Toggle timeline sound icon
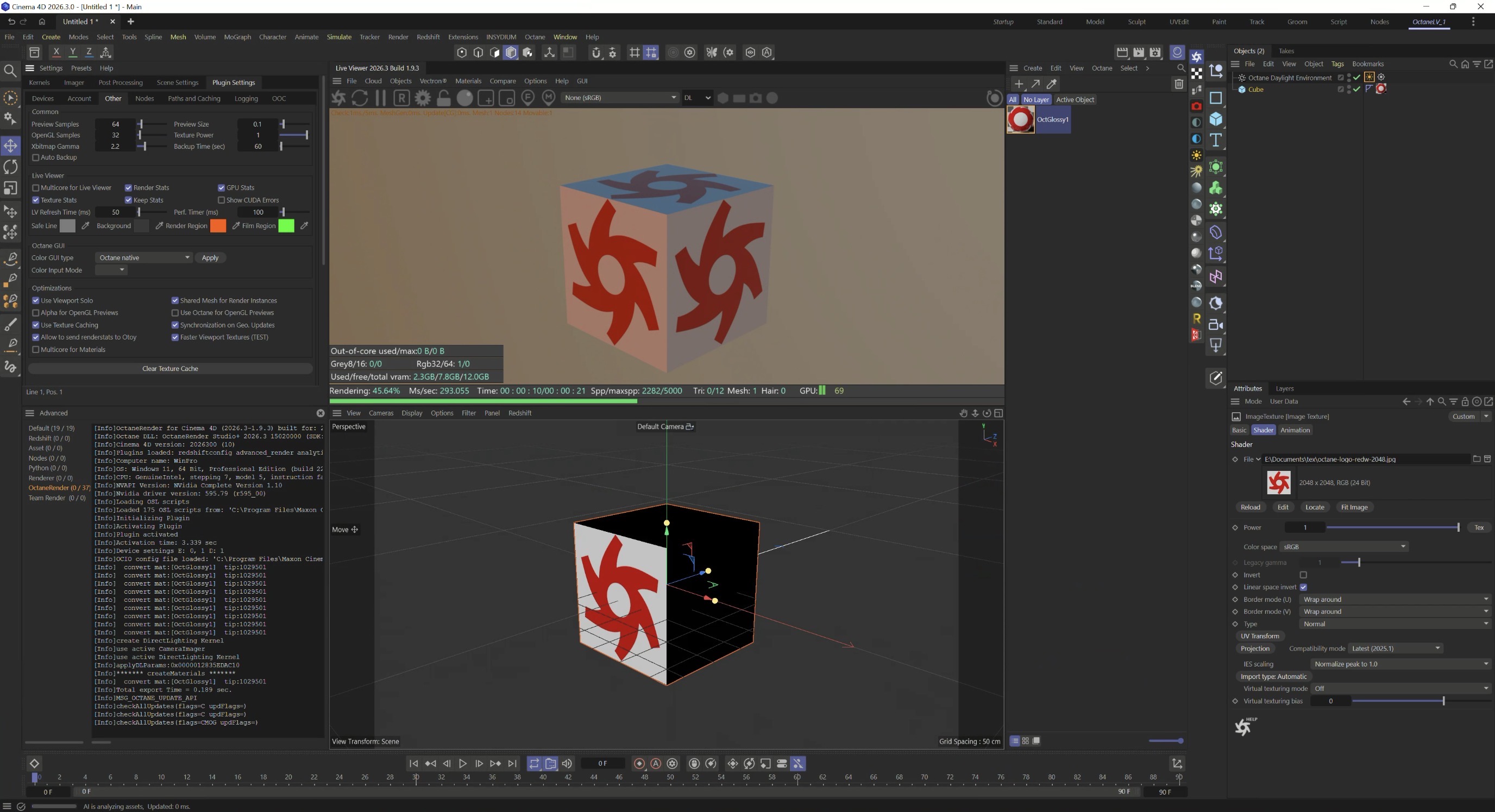1495x812 pixels. point(567,764)
